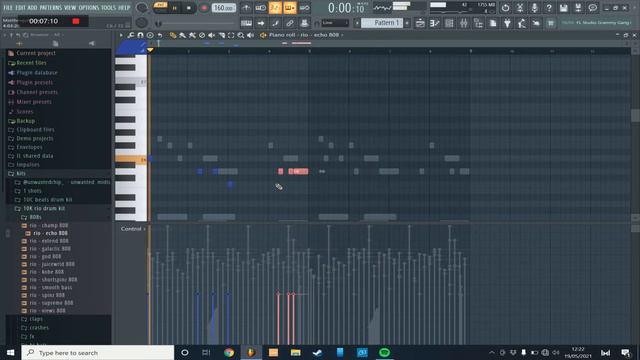This screenshot has width=640, height=360.
Task: Open the content library chat icon
Action: point(593,8)
